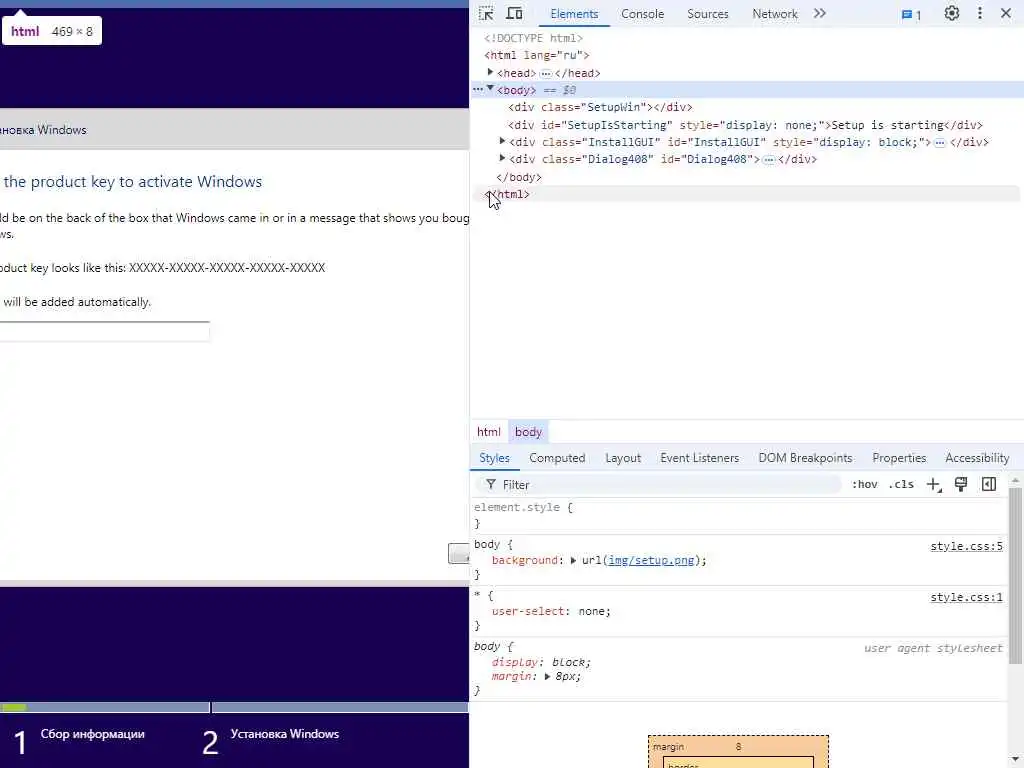The height and width of the screenshot is (768, 1024).
Task: Collapse the body element node
Action: pos(490,88)
